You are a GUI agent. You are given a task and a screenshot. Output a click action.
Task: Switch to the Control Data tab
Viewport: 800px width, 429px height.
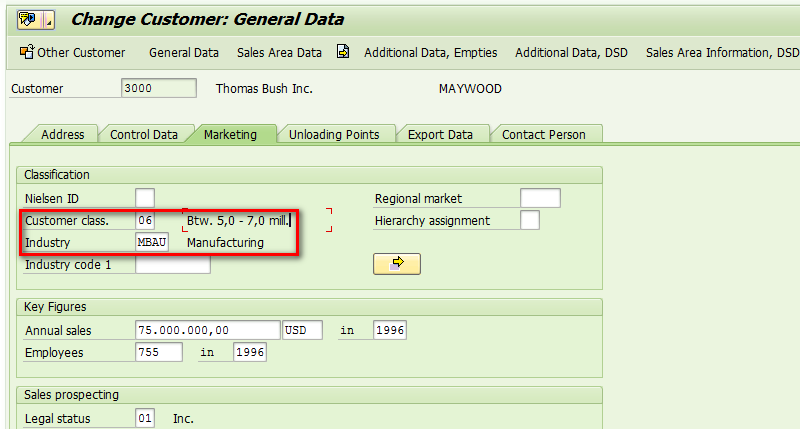coord(144,135)
